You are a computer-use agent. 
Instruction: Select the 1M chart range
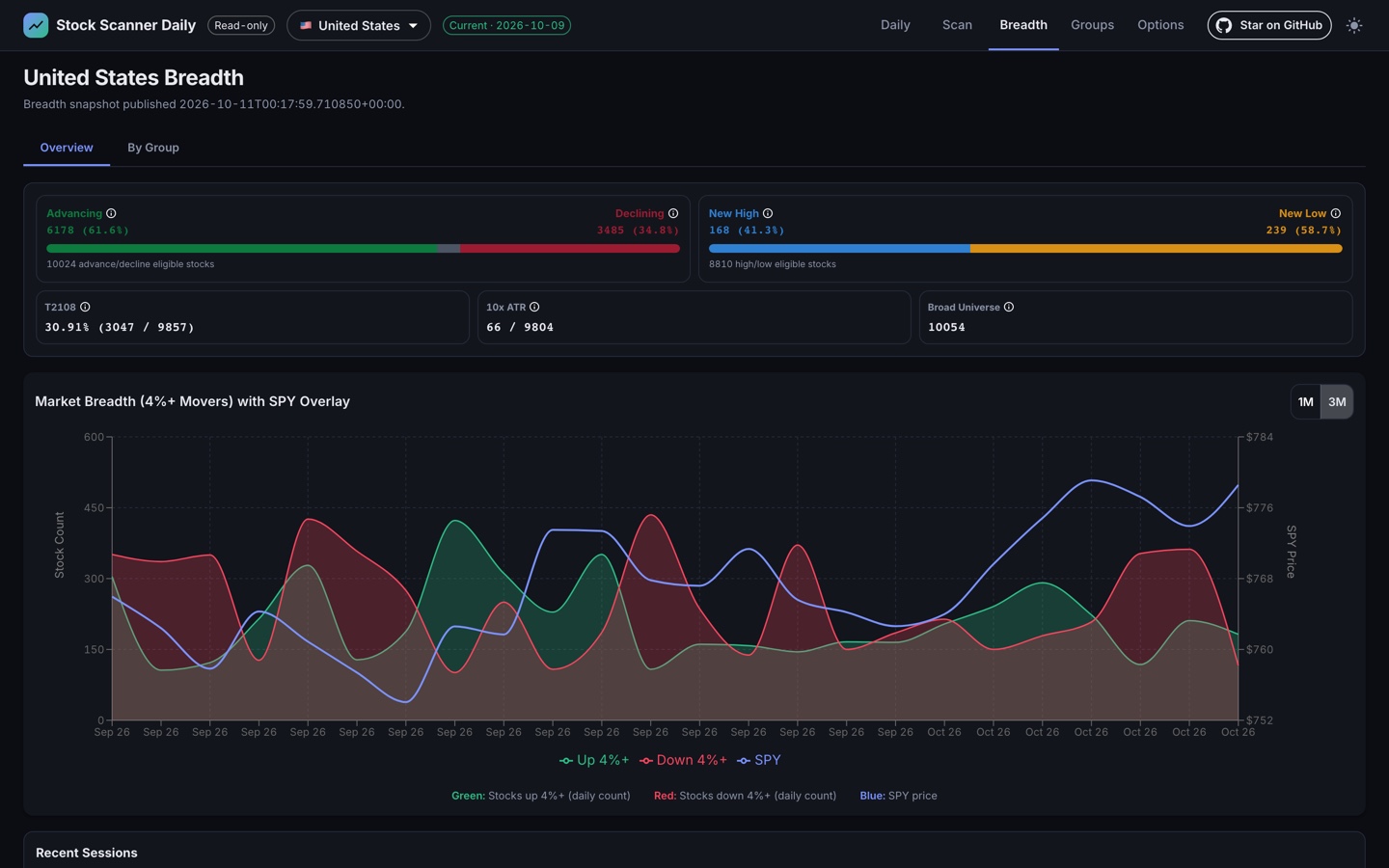(x=1306, y=401)
